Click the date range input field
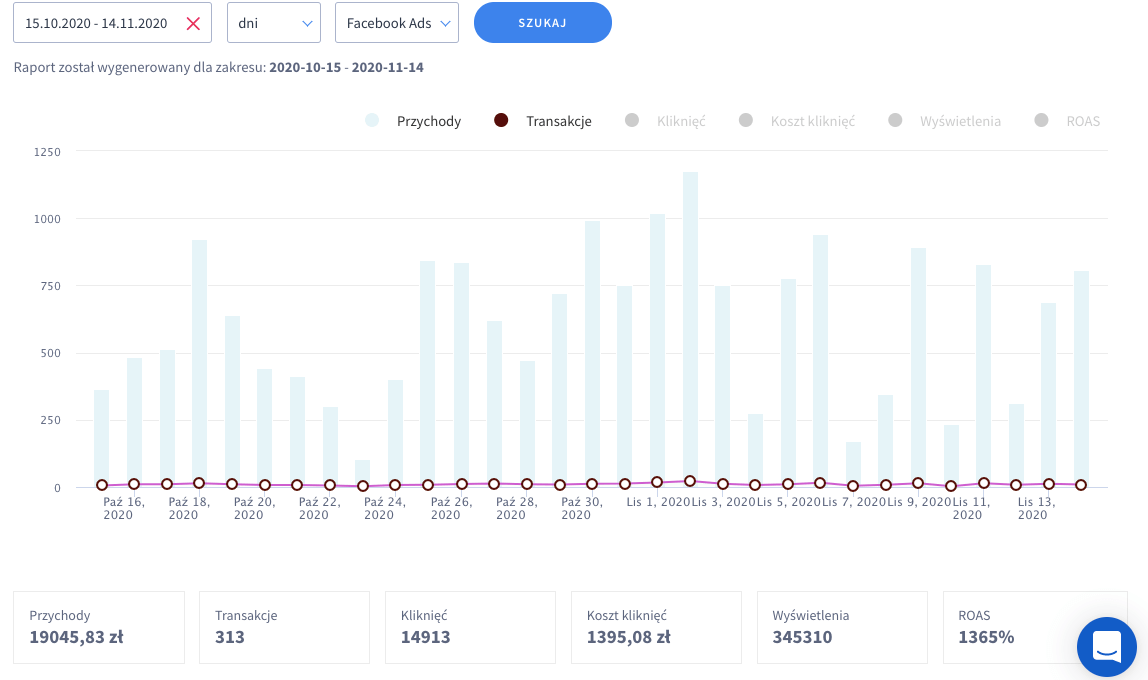 (x=97, y=23)
